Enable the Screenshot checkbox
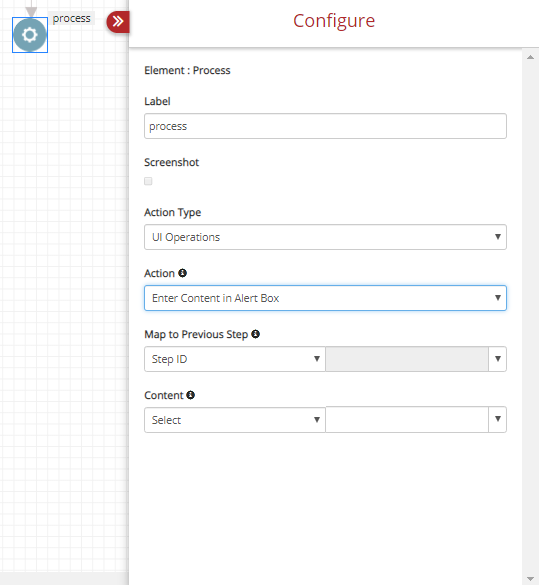Screen dimensions: 539x585 (148, 181)
